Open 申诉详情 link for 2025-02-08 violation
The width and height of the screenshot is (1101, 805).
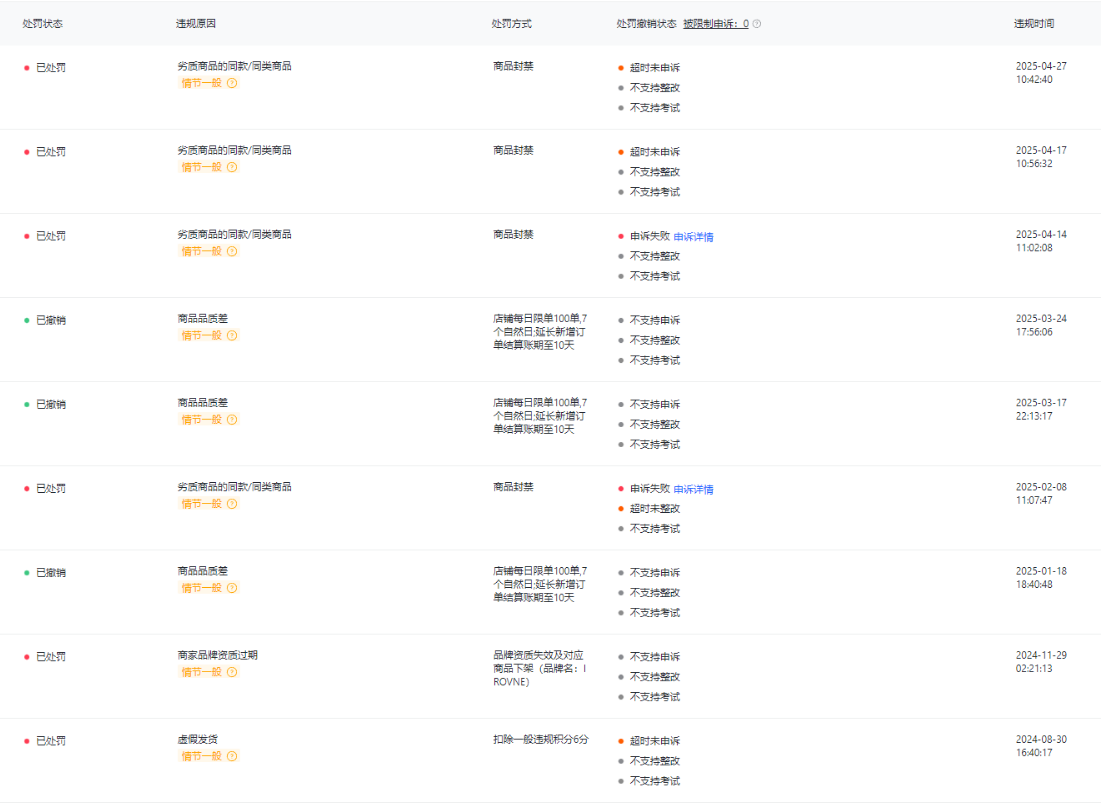[693, 489]
